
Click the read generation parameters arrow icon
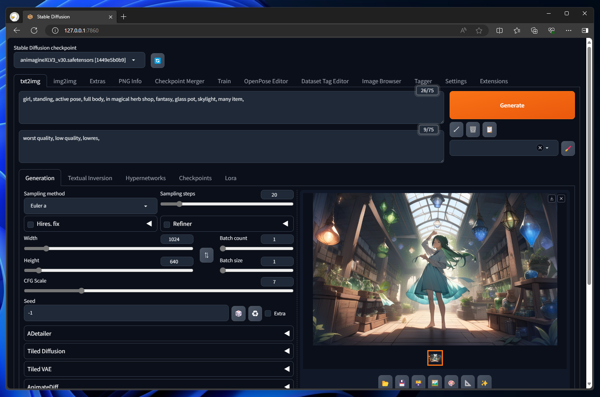pos(456,129)
